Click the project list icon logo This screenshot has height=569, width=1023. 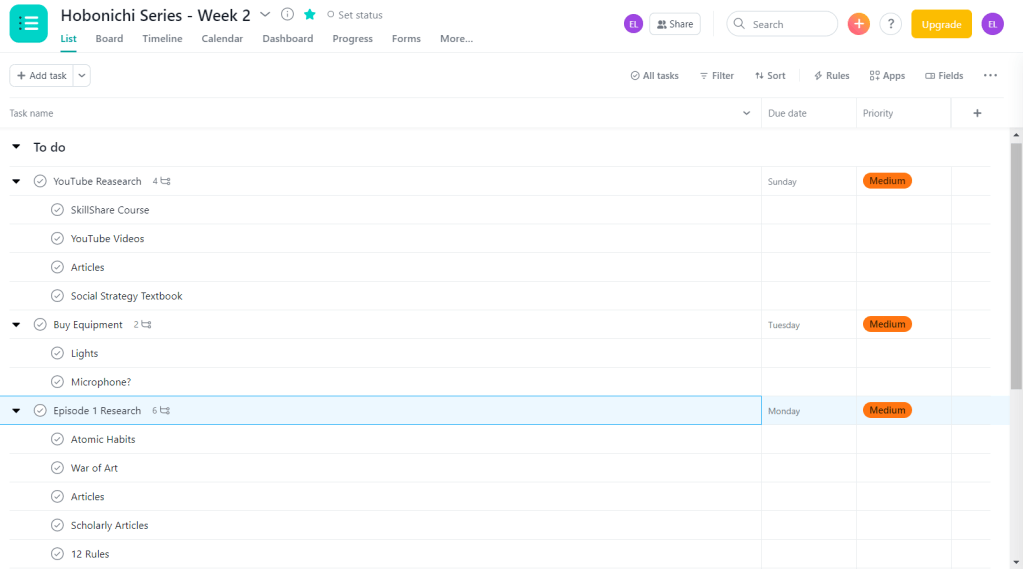click(x=28, y=24)
